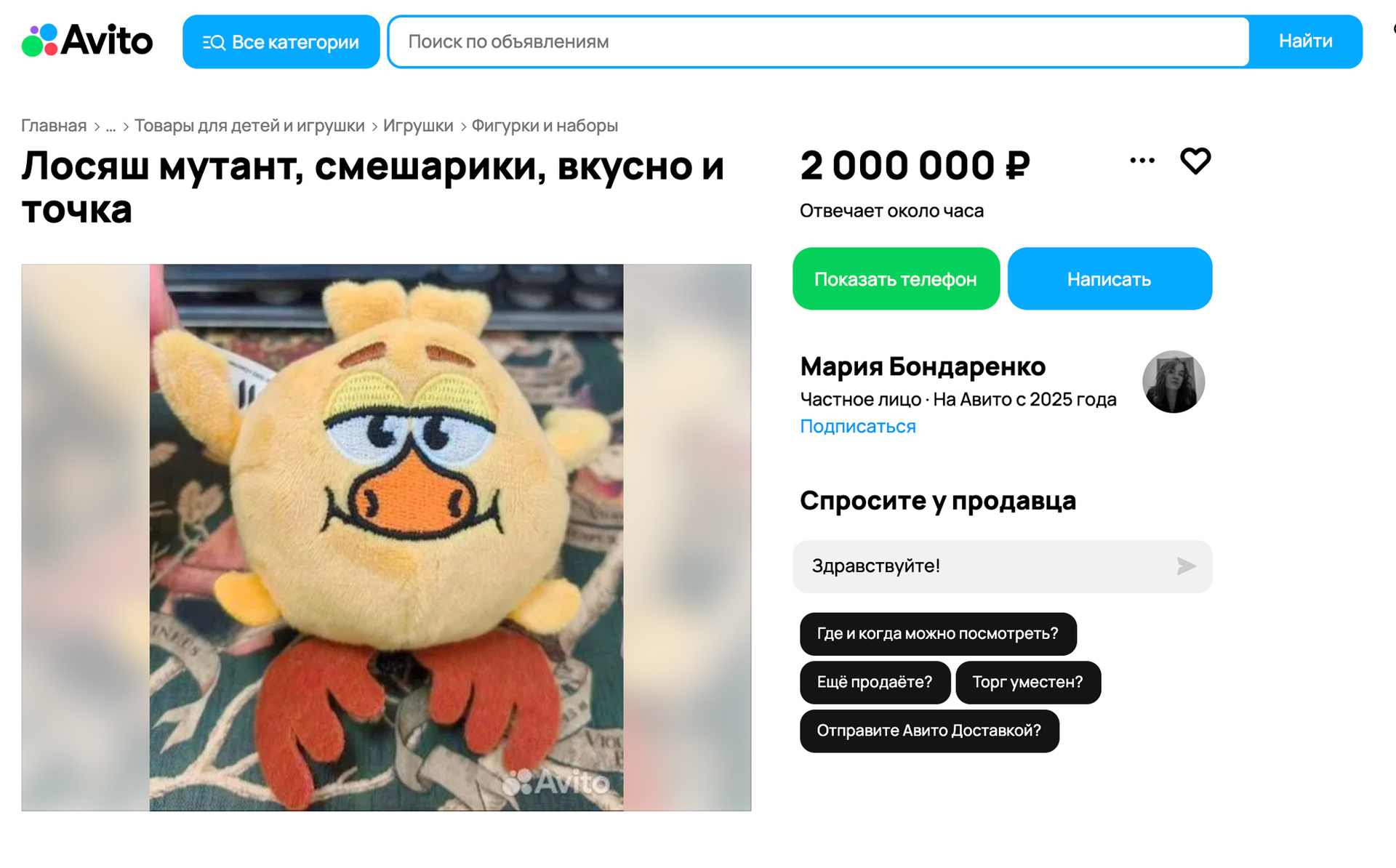Open the Avito home logo
Viewport: 1396px width, 868px height.
click(87, 40)
